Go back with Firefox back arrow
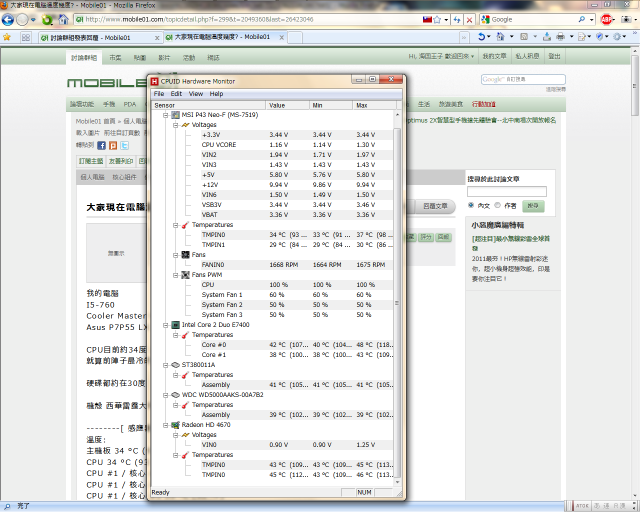Screen dimensions: 640x512 point(8,19)
